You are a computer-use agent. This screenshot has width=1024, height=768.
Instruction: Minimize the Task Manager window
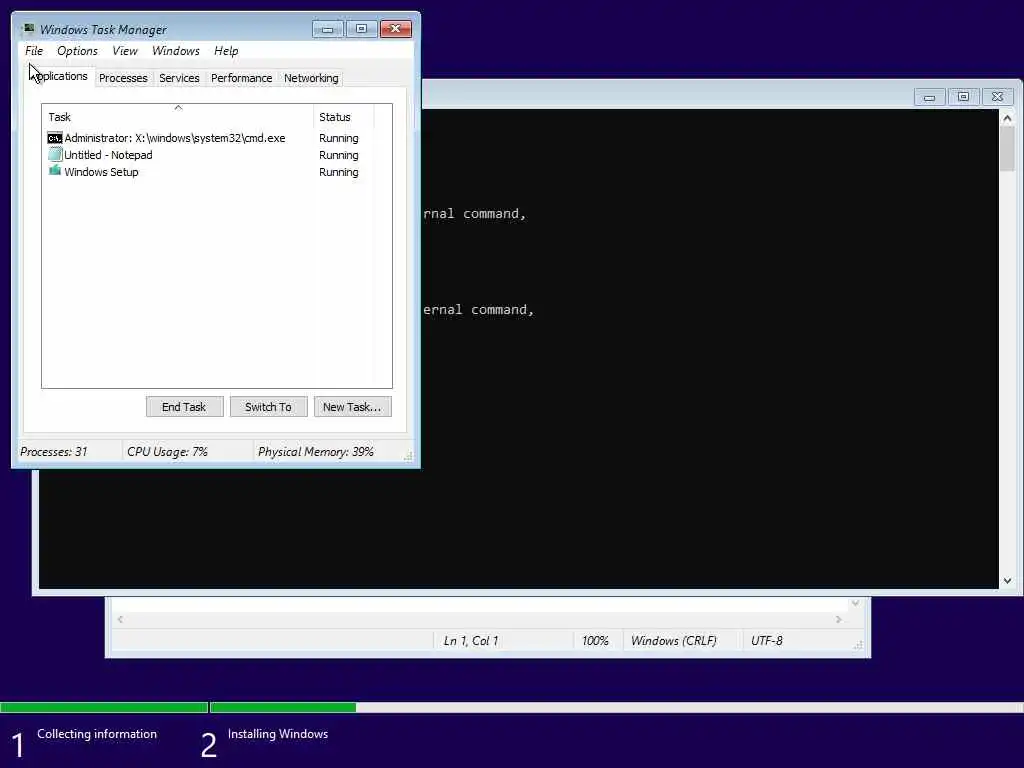pyautogui.click(x=327, y=29)
